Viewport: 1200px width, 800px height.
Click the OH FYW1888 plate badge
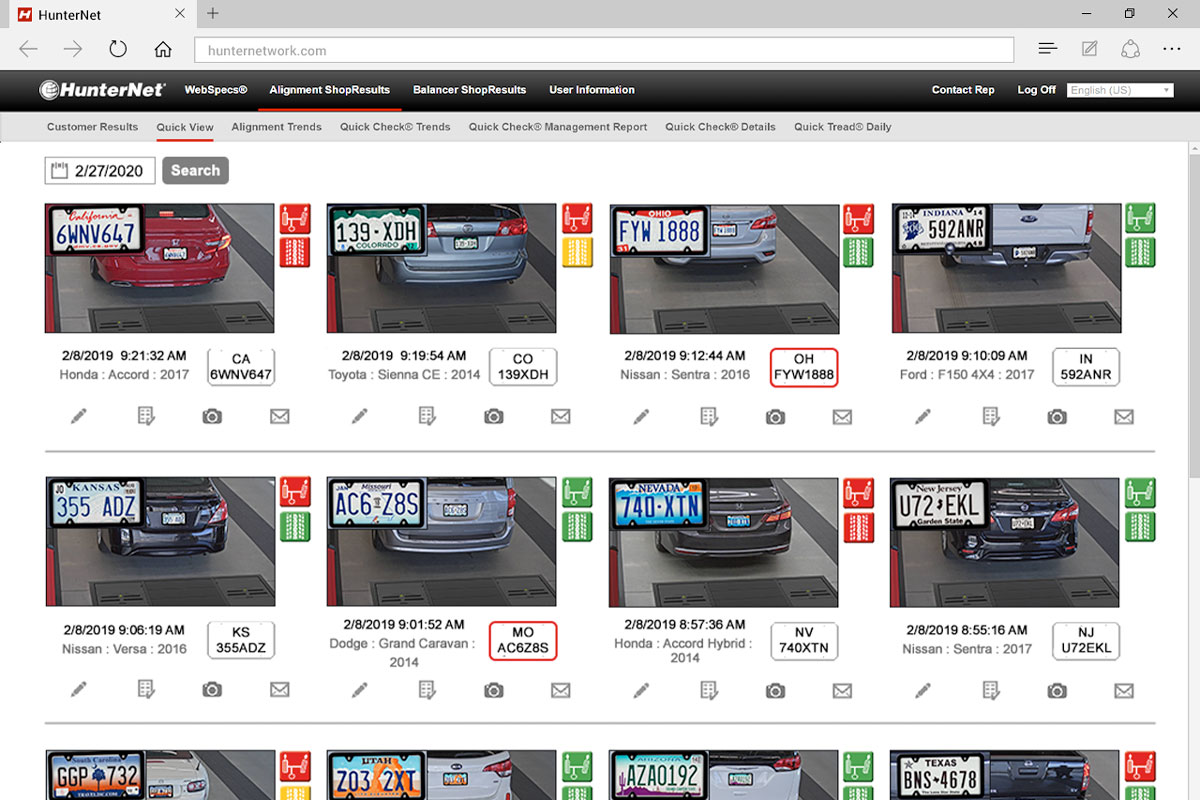pos(803,367)
